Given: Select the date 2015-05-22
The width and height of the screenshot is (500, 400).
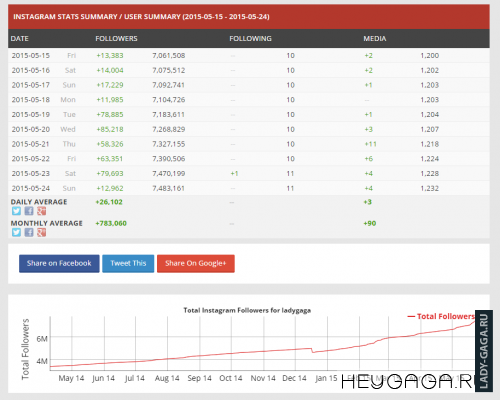Looking at the screenshot, I should click(x=31, y=159).
